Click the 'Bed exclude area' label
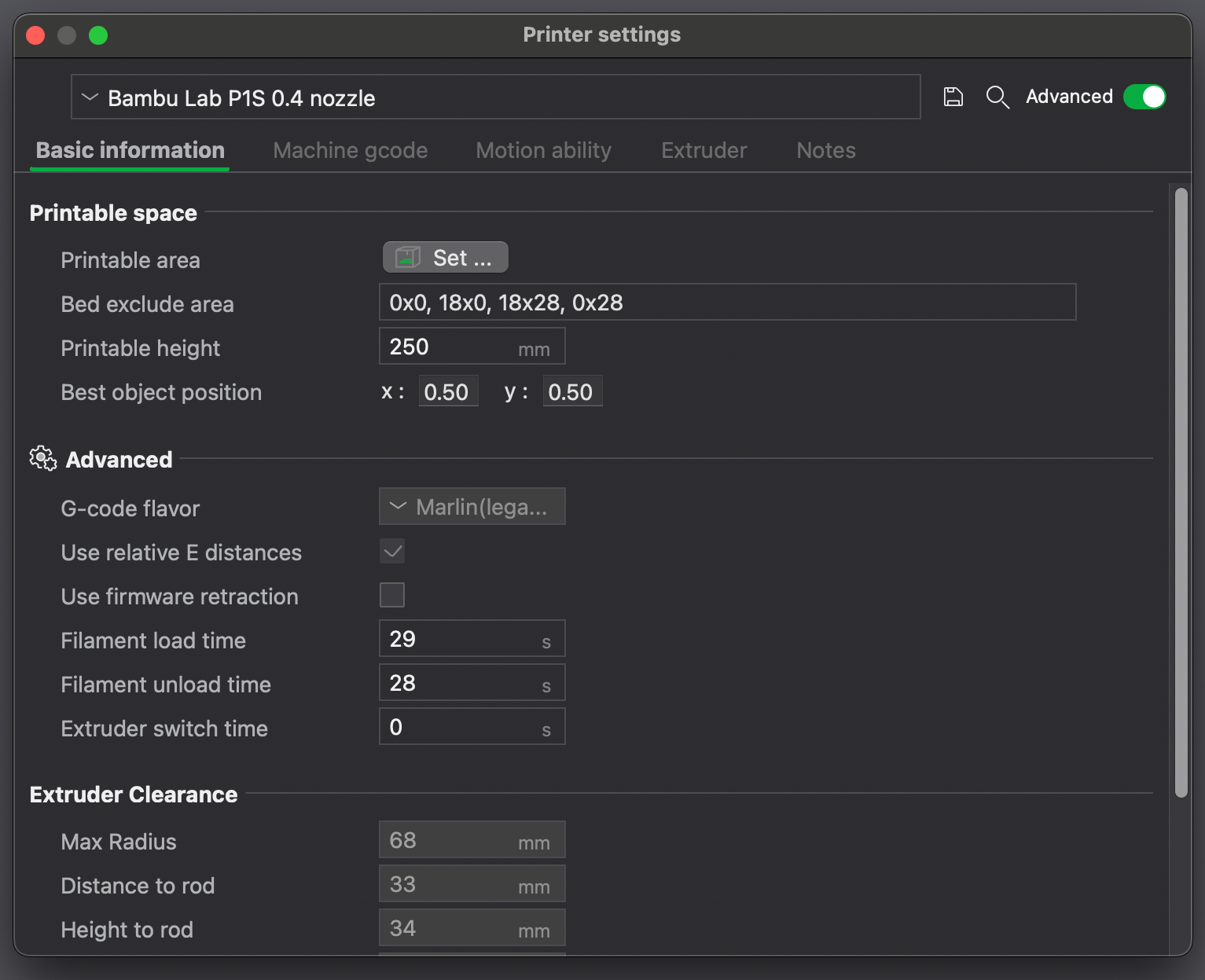This screenshot has width=1205, height=980. (x=148, y=304)
